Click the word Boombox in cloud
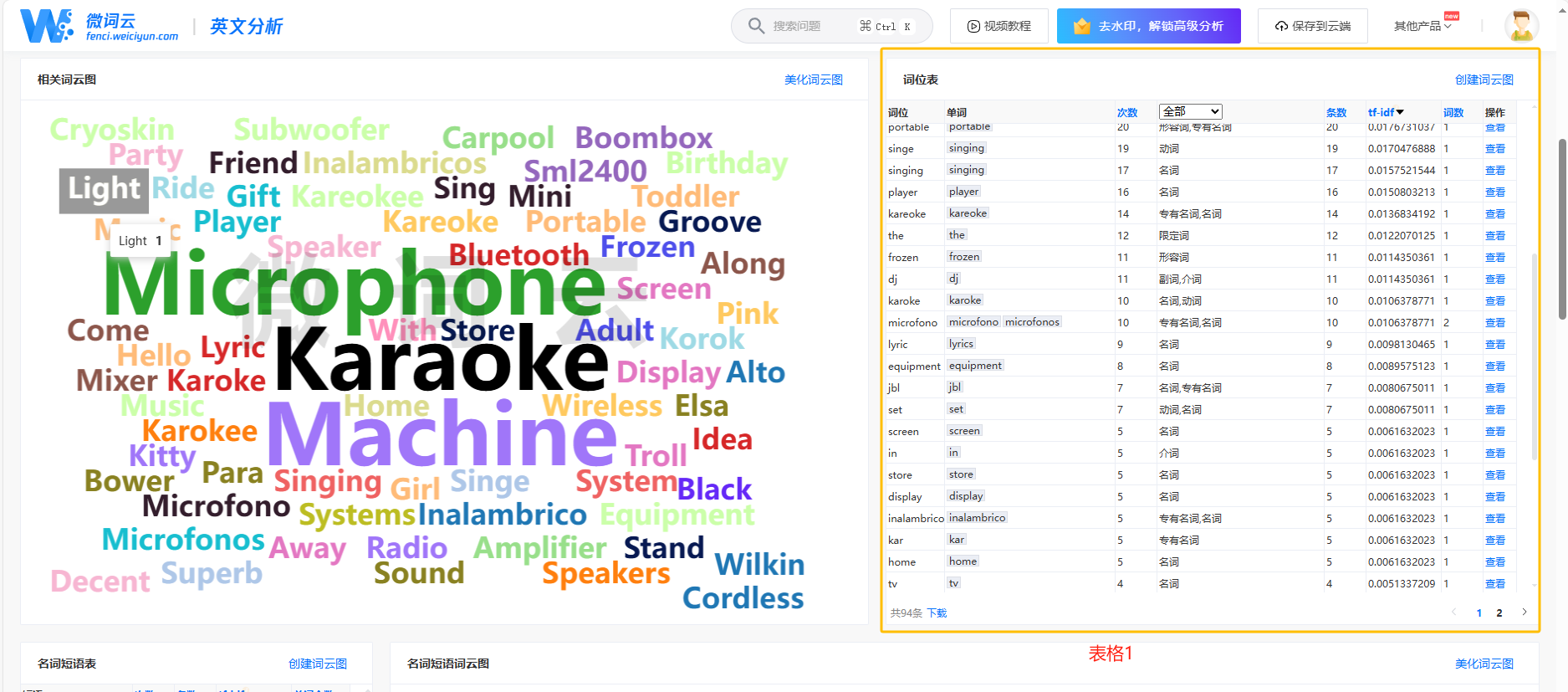Screen dimensions: 1568x692 tap(643, 138)
